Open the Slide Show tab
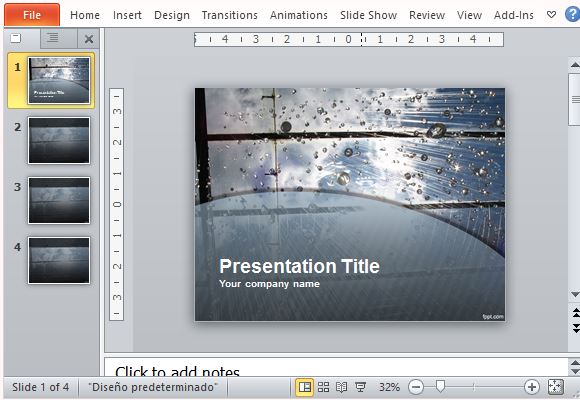Viewport: 580px width, 400px height. pyautogui.click(x=368, y=15)
